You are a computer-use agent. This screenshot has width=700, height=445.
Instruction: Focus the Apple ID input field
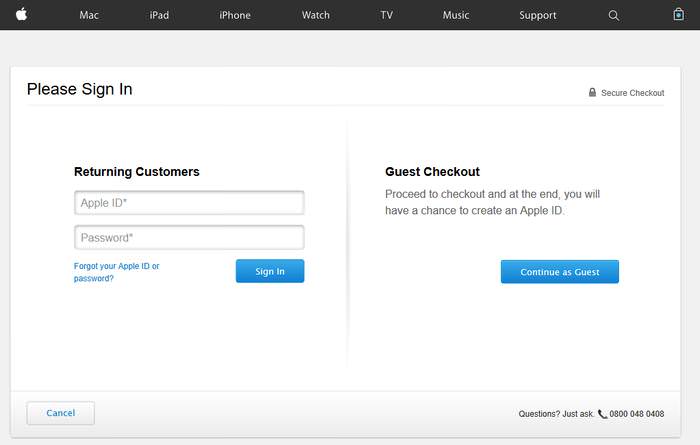tap(189, 203)
